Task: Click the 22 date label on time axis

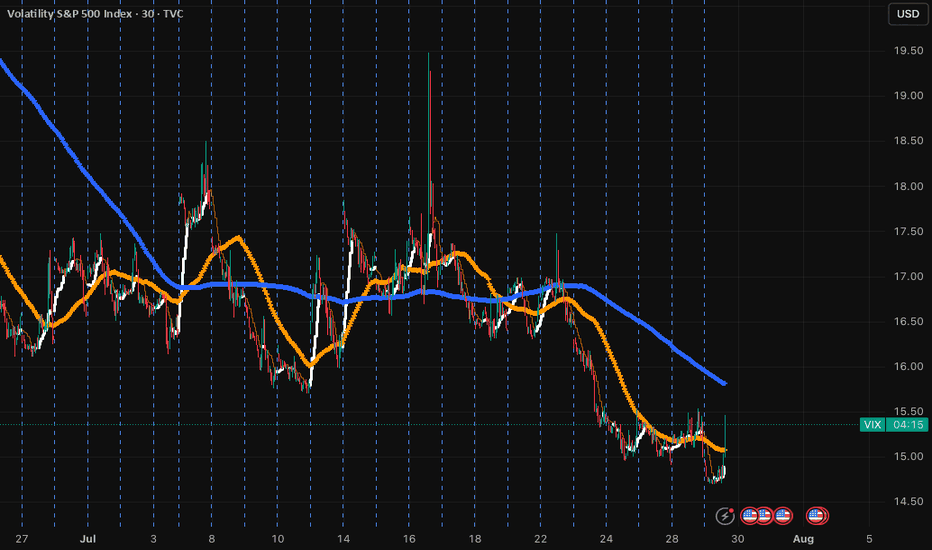Action: (540, 539)
